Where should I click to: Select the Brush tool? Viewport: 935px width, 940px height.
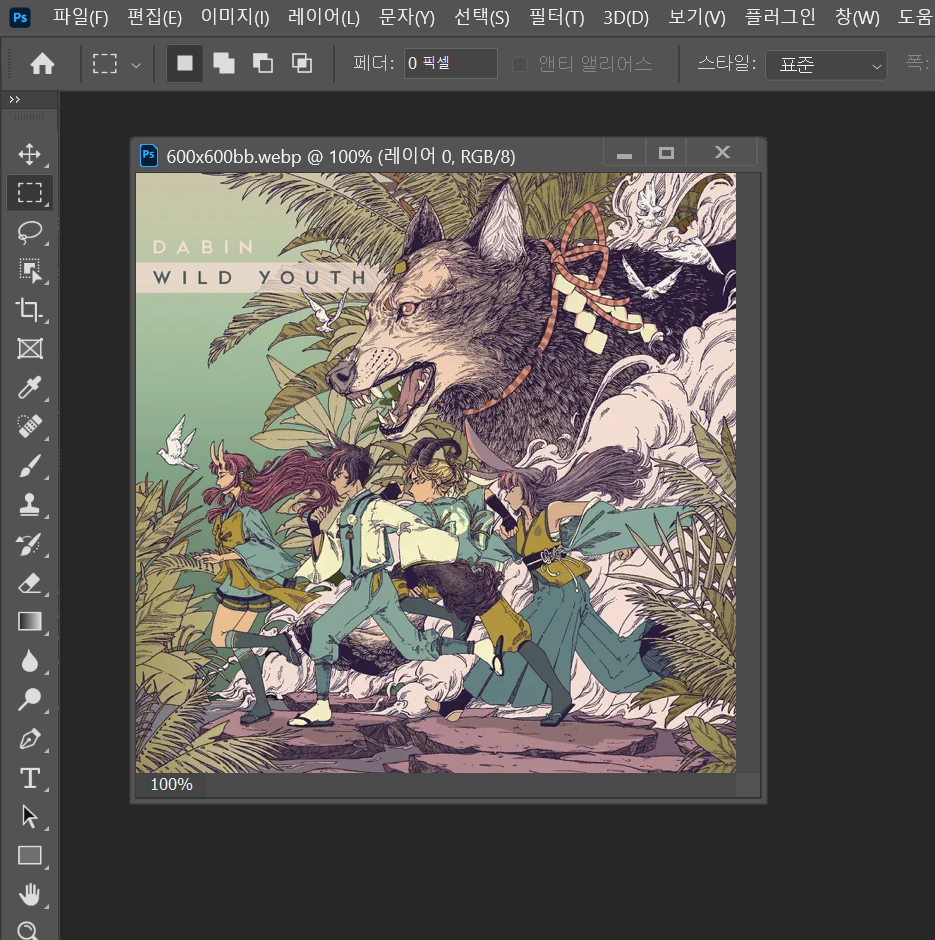click(29, 466)
